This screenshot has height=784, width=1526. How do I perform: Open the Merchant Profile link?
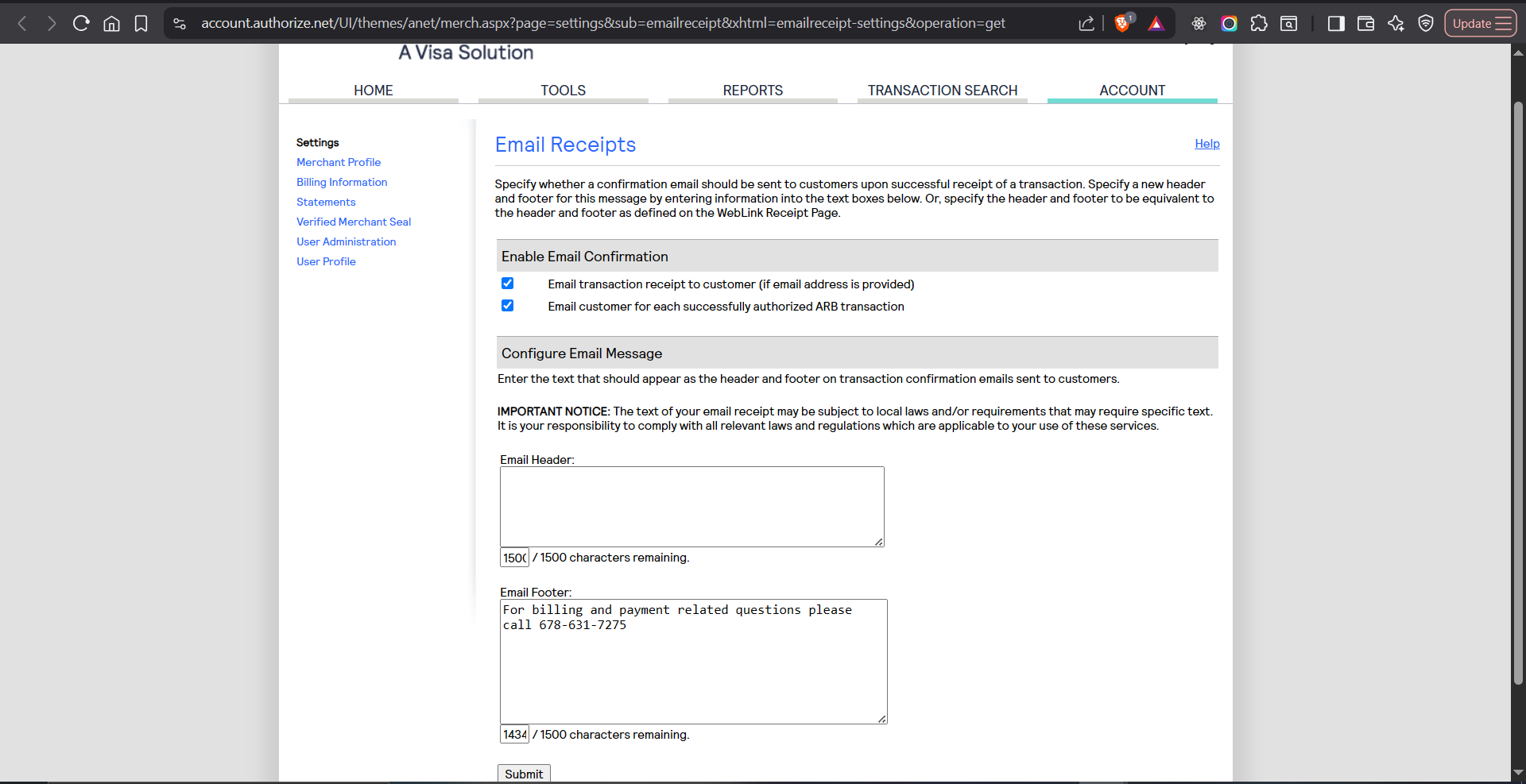[x=339, y=162]
